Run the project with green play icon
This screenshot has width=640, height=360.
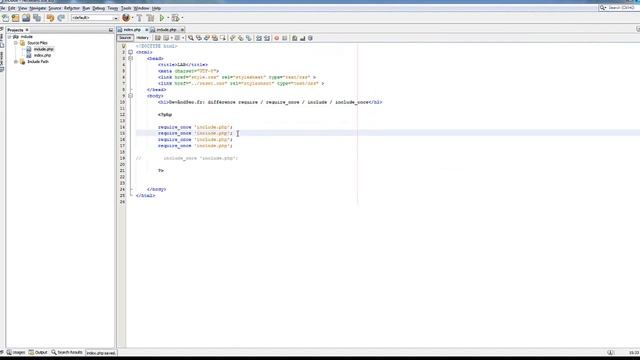(162, 18)
